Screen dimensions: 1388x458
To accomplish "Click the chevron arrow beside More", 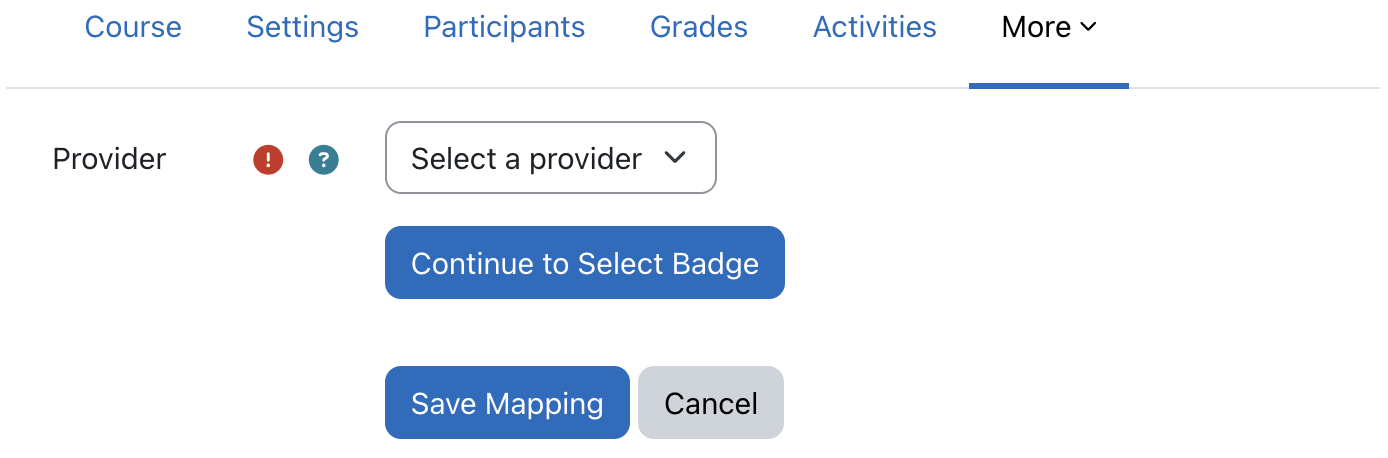I will pos(1089,28).
